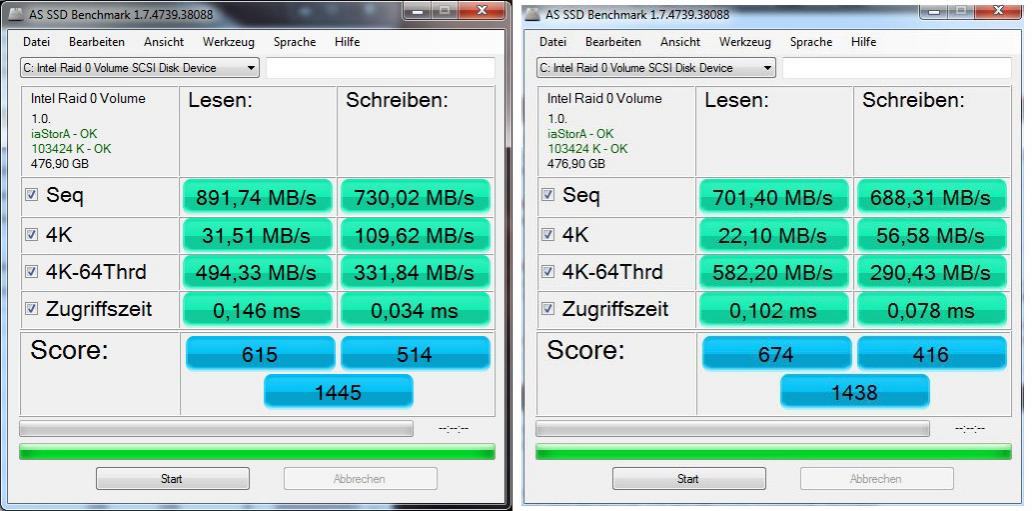Uncheck the Seq checkbox in the right window

(548, 195)
